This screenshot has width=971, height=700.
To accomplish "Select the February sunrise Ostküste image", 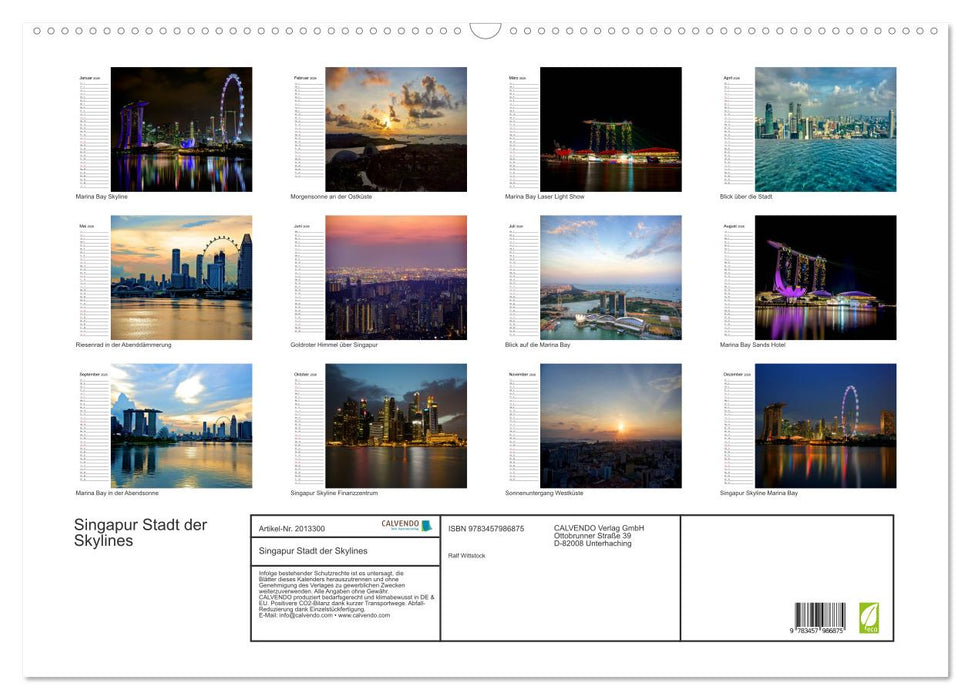I will pyautogui.click(x=401, y=128).
